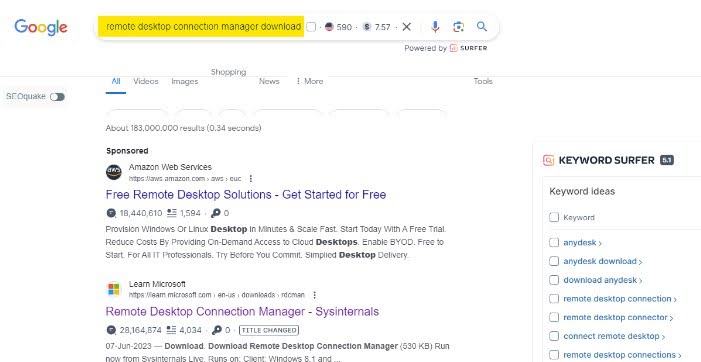Check the connect remote desktop keyword box
Viewport: 701px width, 362px height.
554,336
